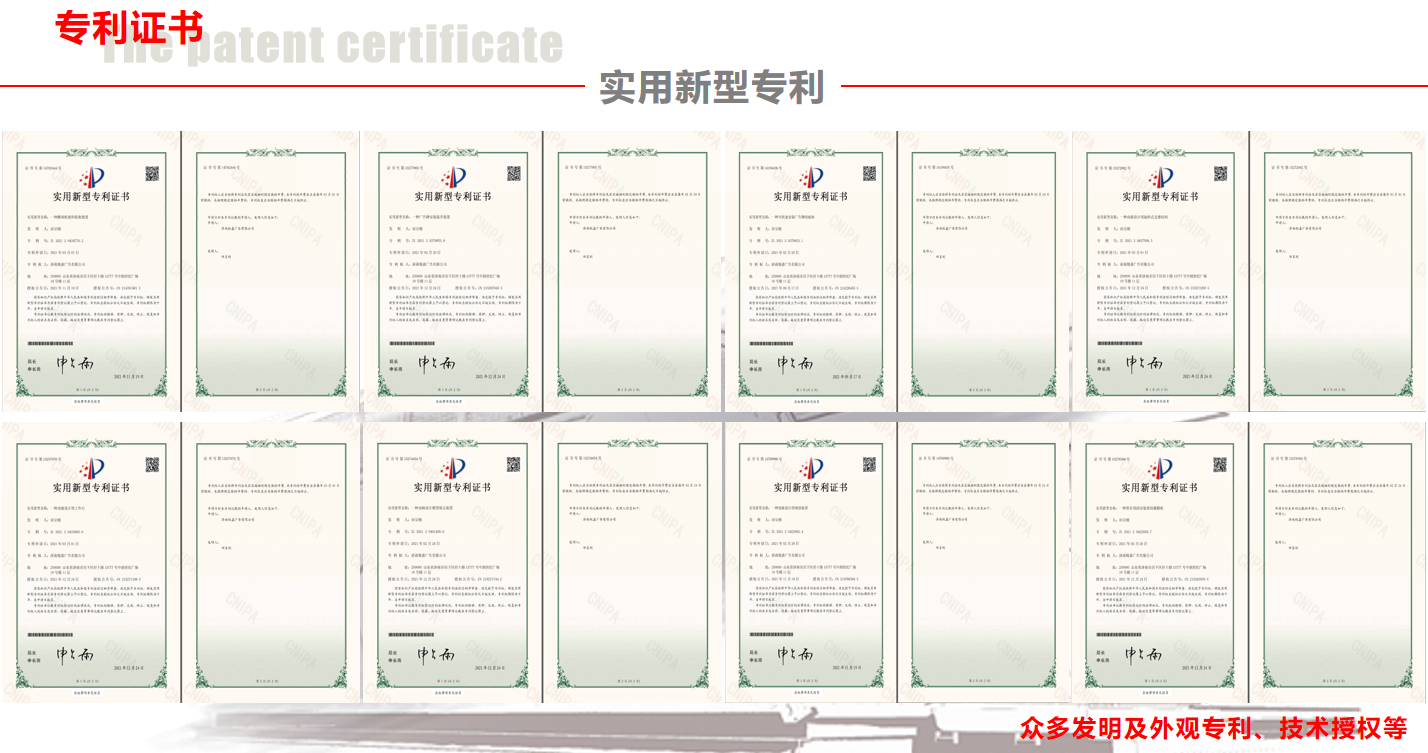Image resolution: width=1428 pixels, height=753 pixels.
Task: Click the QR code on the bottom-left certificate
Action: pyautogui.click(x=152, y=464)
